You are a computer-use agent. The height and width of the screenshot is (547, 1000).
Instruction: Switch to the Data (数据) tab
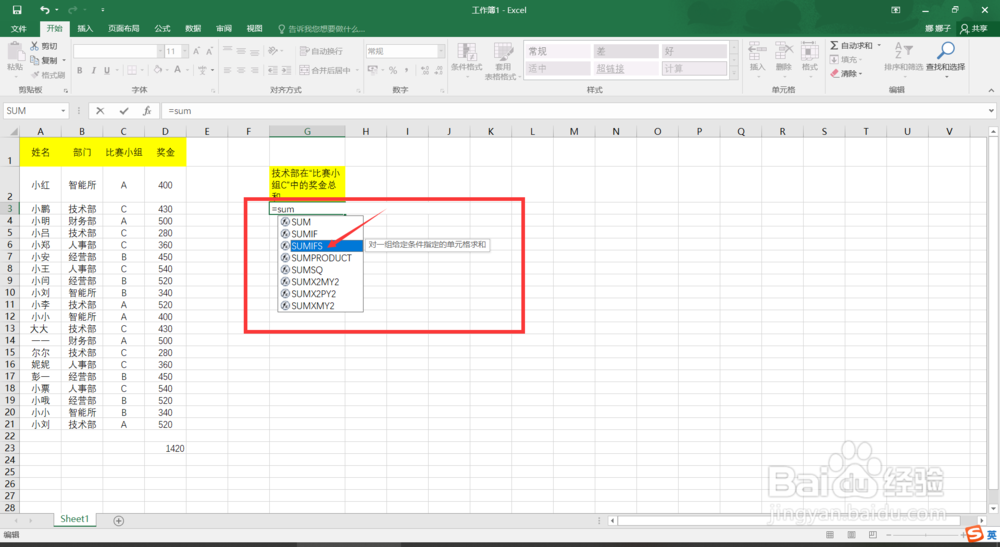(193, 28)
